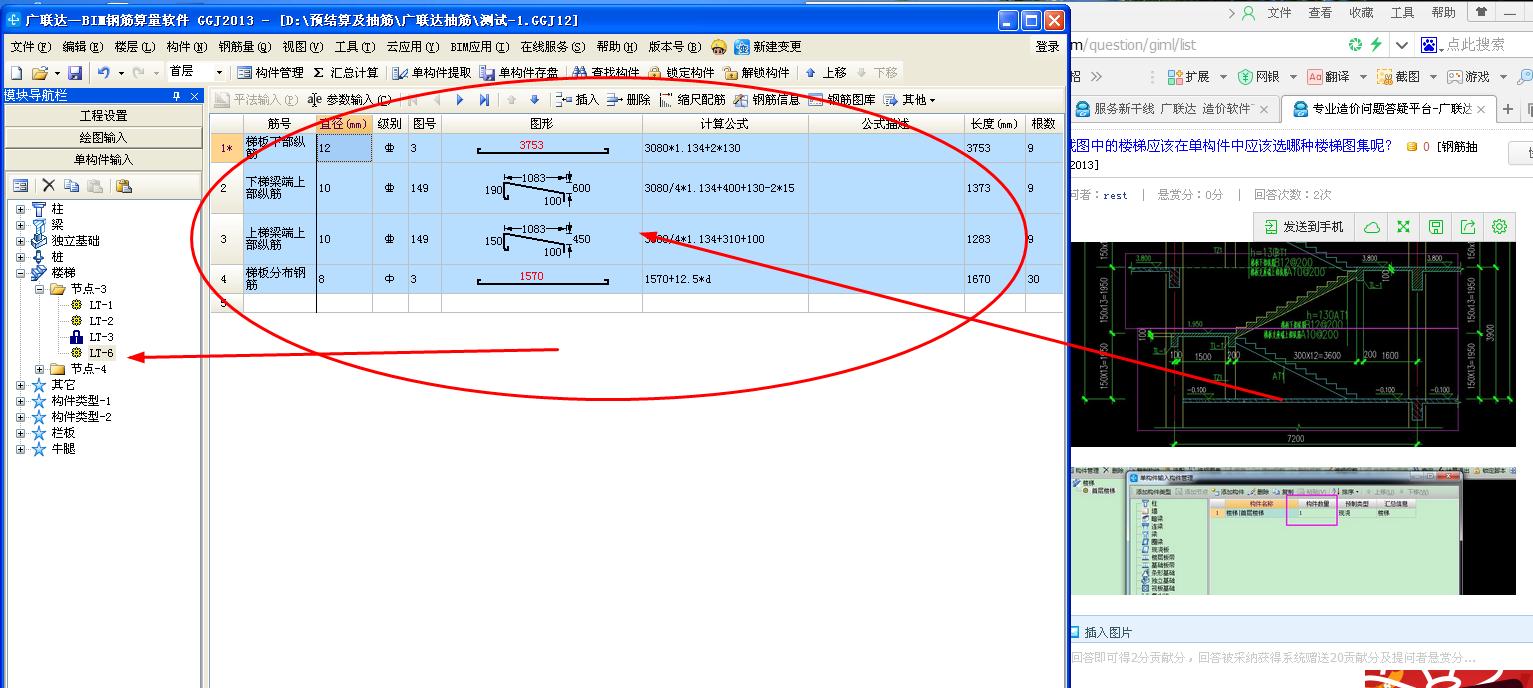Image resolution: width=1533 pixels, height=688 pixels.
Task: Click 缩尺配筋 toolbar button
Action: point(692,100)
